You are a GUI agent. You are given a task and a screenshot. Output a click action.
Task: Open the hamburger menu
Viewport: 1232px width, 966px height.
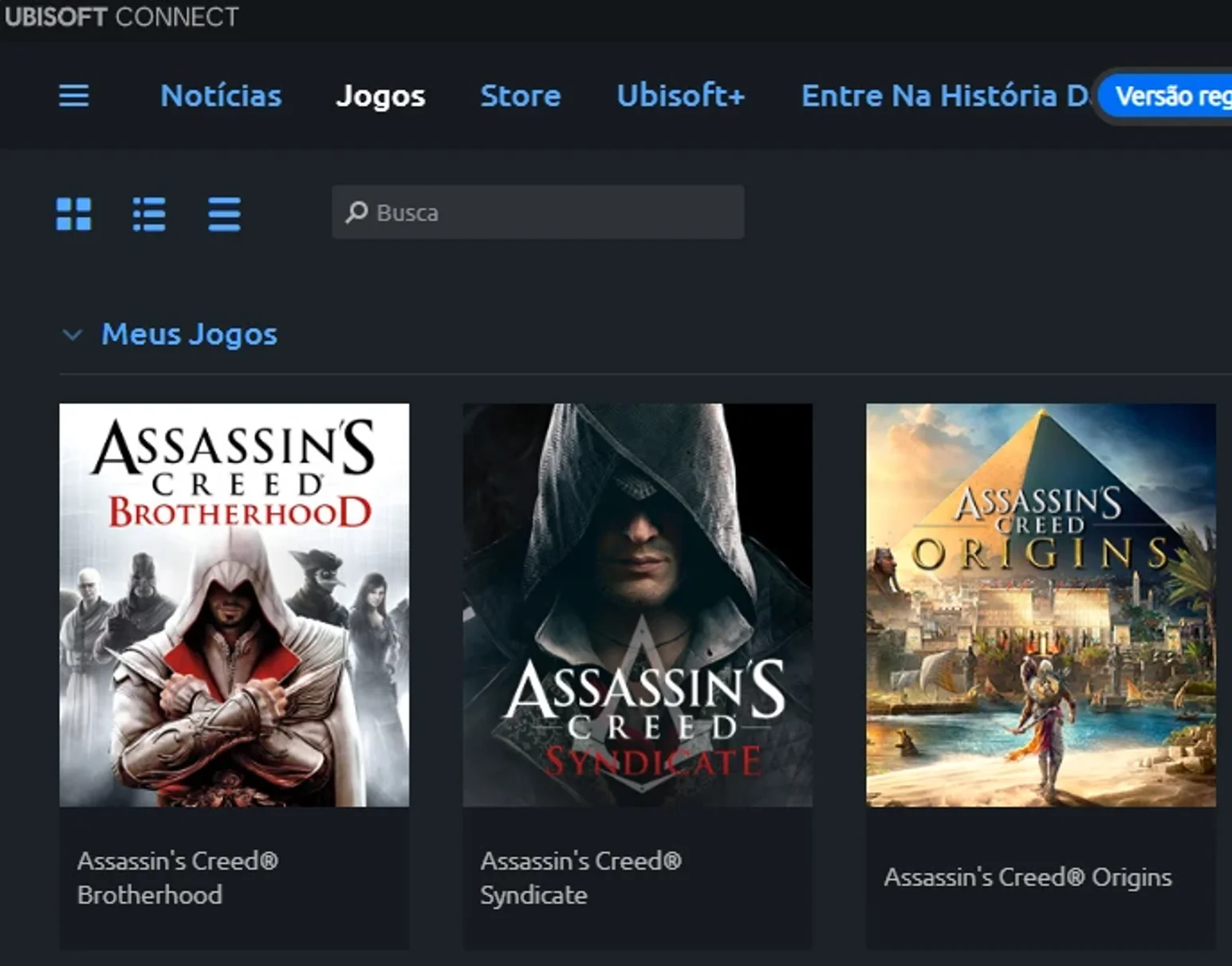tap(74, 96)
